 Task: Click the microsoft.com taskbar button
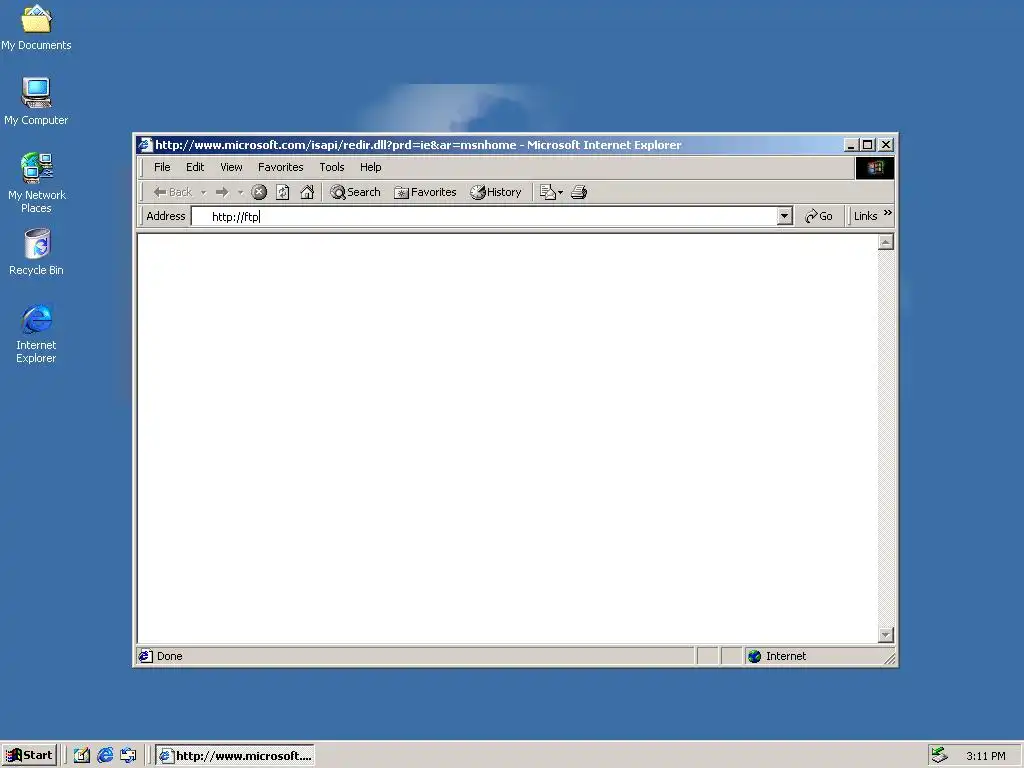(x=236, y=756)
